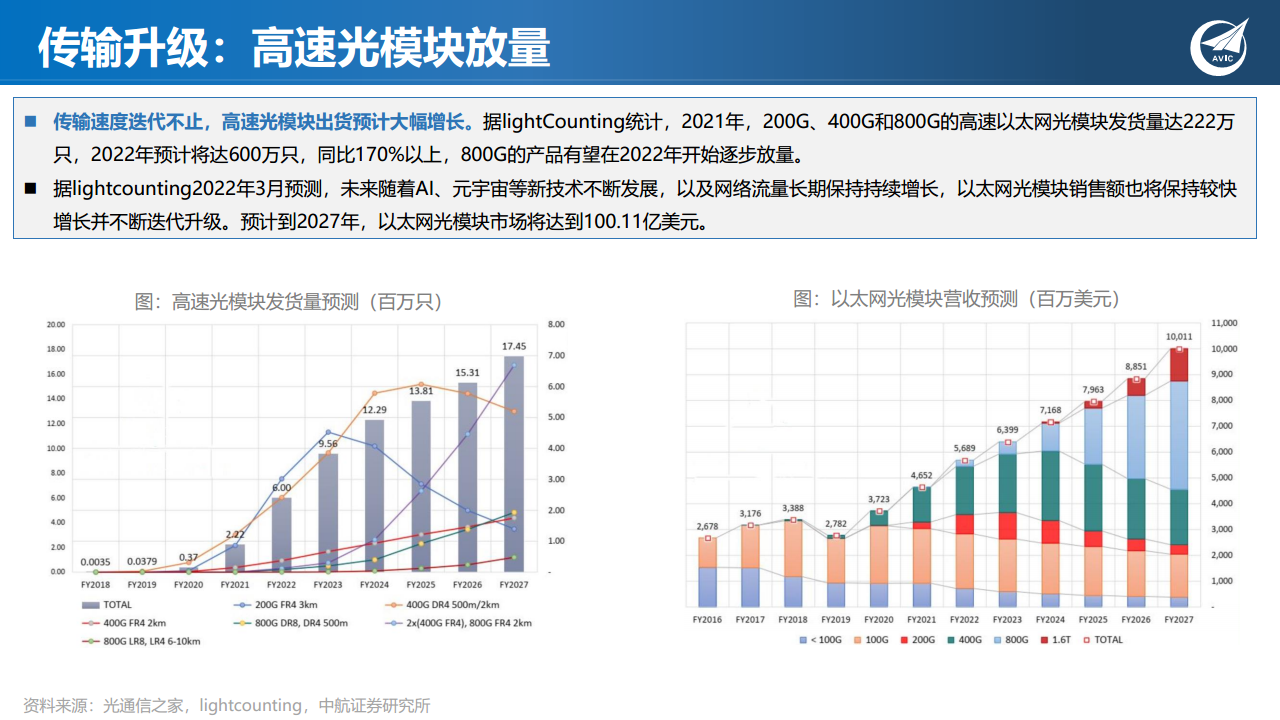Viewport: 1280px width, 720px height.
Task: Click the 6,399 revenue label
Action: 1007,430
